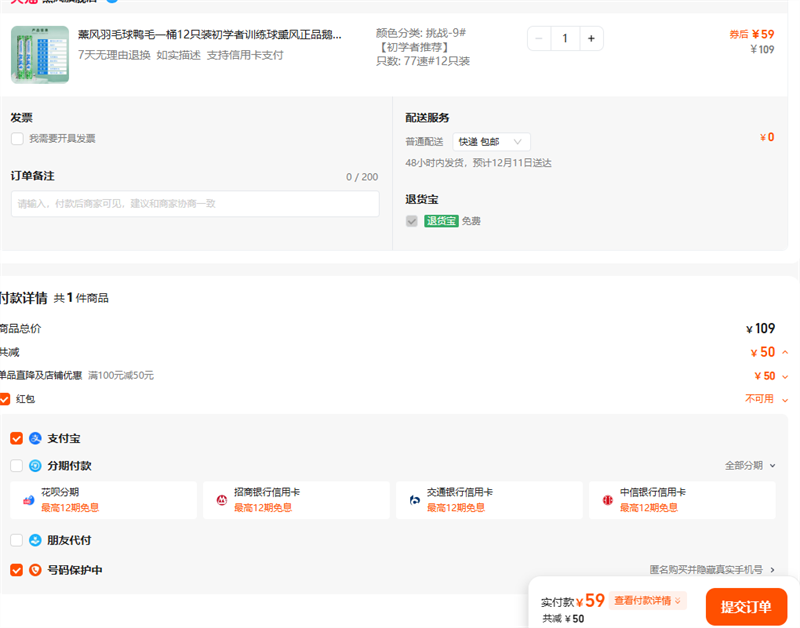This screenshot has width=800, height=628.
Task: Click the Alipay (支付宝) logo icon
Action: coord(35,438)
